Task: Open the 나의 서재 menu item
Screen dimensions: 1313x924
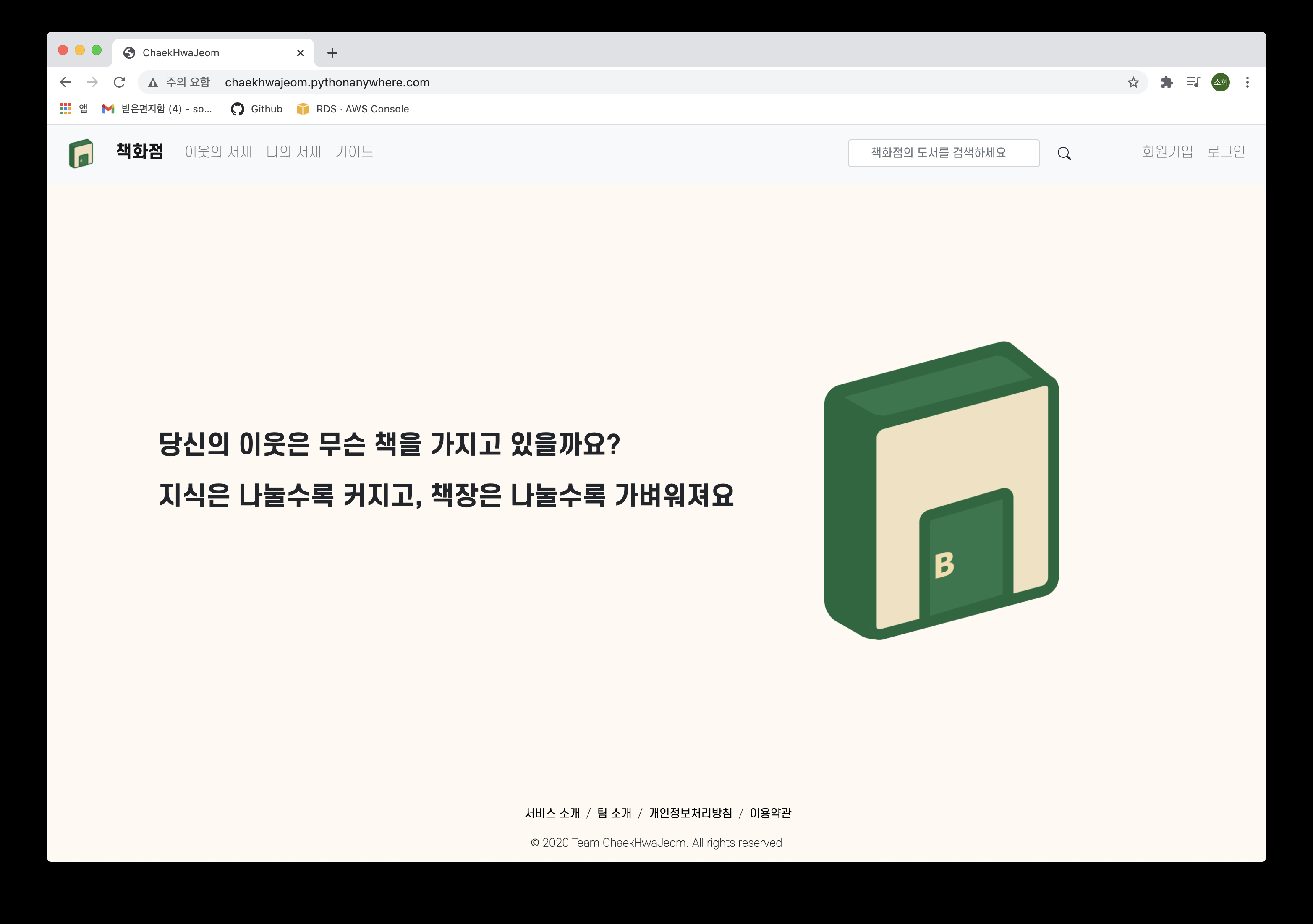Action: coord(294,151)
